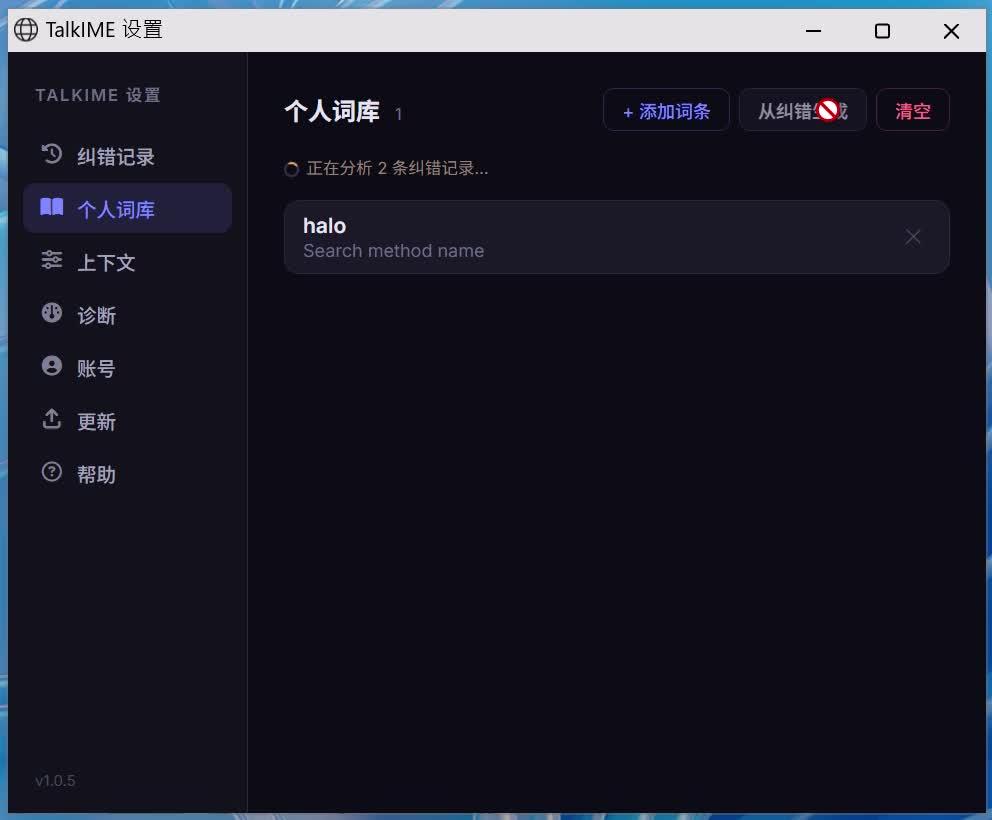Click the loading spinner next to analysis status
The image size is (992, 820).
[x=292, y=169]
